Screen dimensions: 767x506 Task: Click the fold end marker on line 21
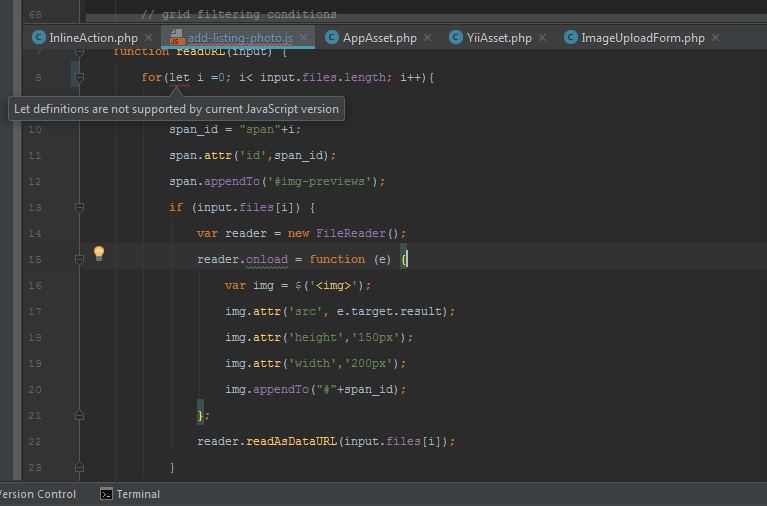pos(80,415)
